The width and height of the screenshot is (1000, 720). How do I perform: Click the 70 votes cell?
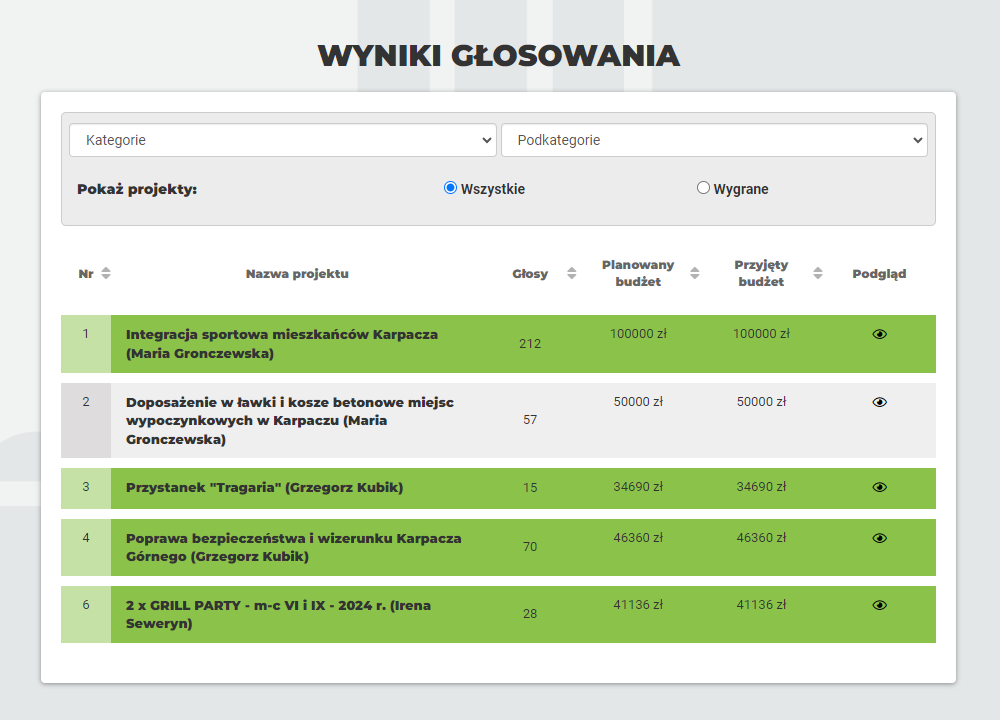pyautogui.click(x=530, y=547)
